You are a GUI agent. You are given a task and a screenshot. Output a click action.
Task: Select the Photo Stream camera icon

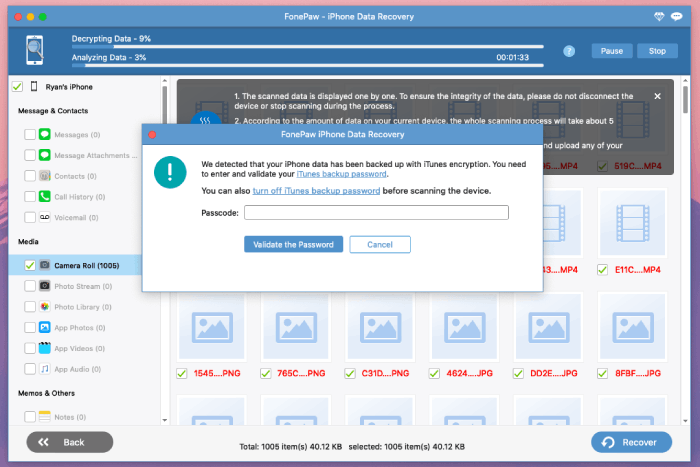pyautogui.click(x=45, y=286)
